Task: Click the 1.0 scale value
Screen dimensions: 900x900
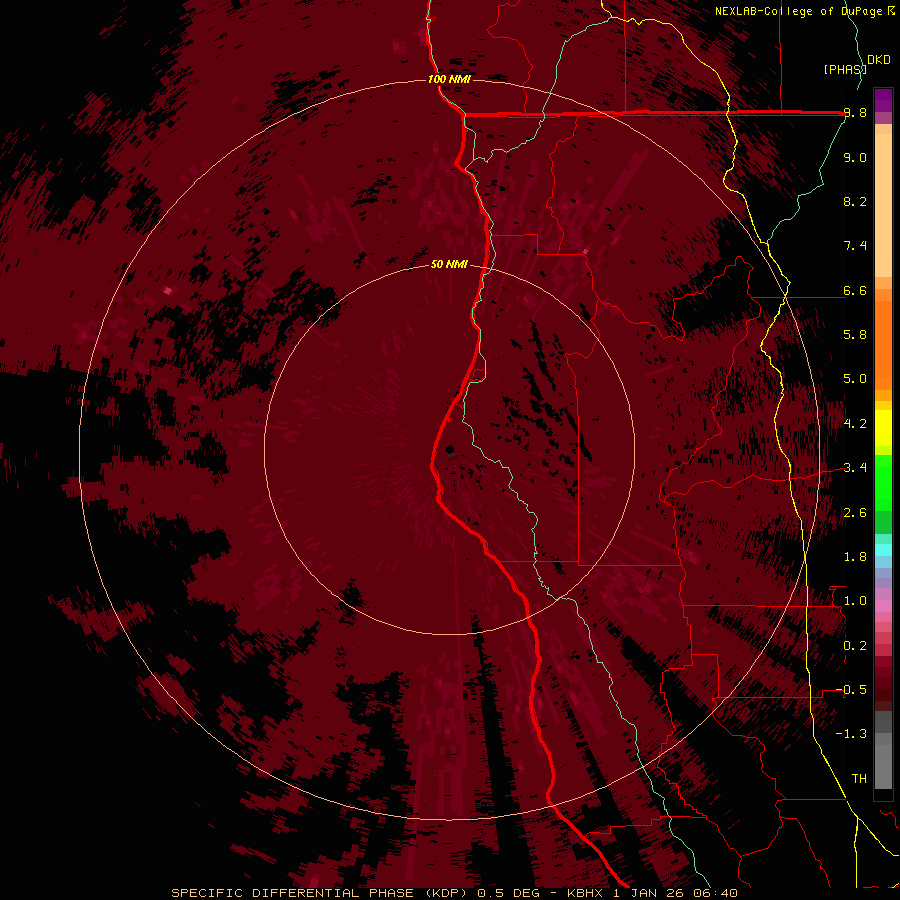Action: coord(855,600)
